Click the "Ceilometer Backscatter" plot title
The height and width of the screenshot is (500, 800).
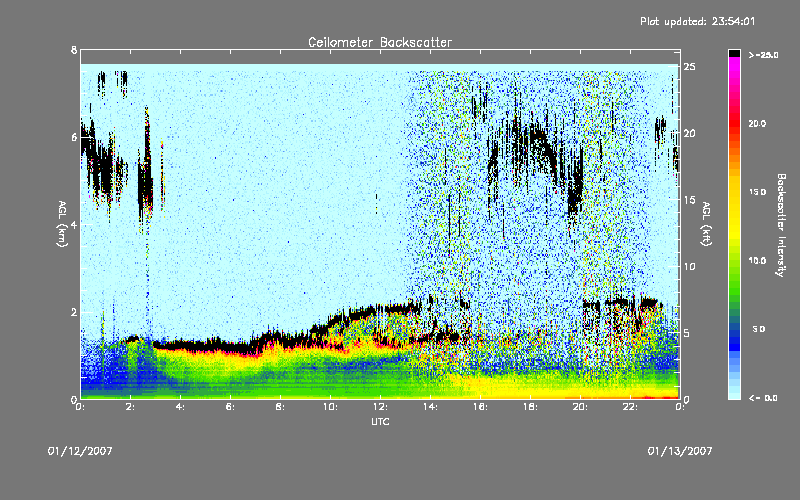click(380, 42)
